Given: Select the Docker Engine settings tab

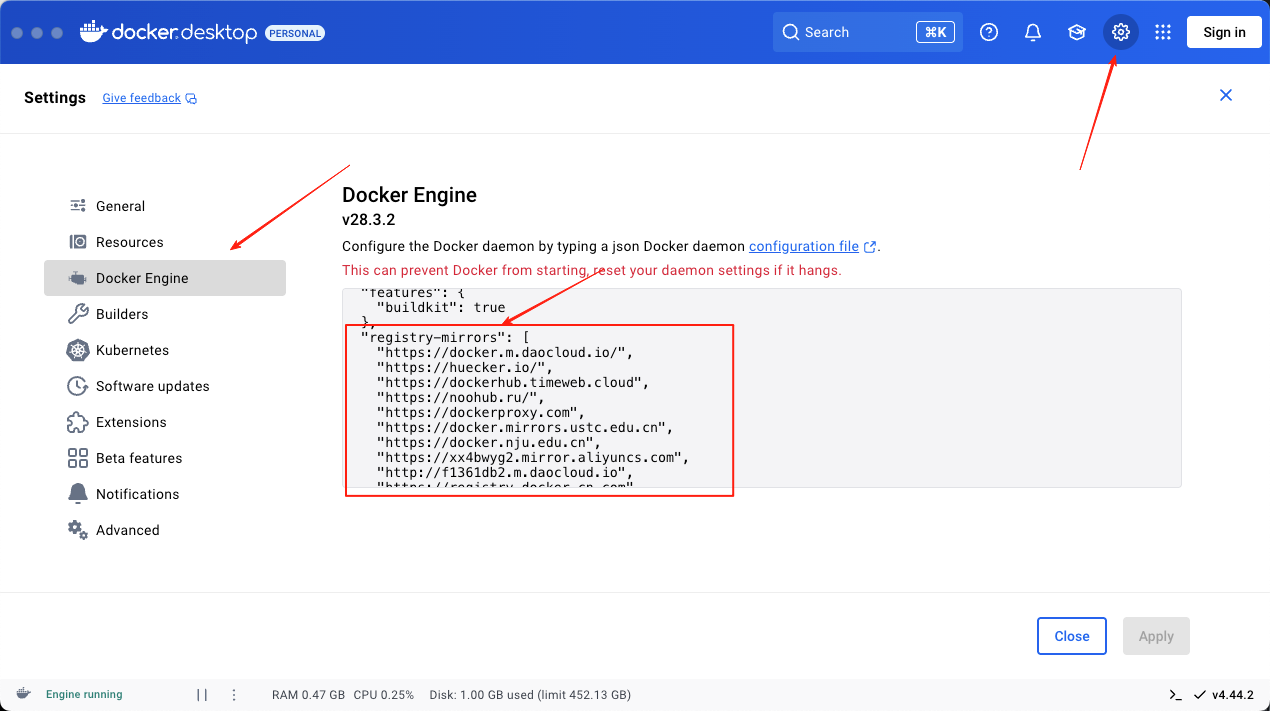Looking at the screenshot, I should [x=165, y=278].
